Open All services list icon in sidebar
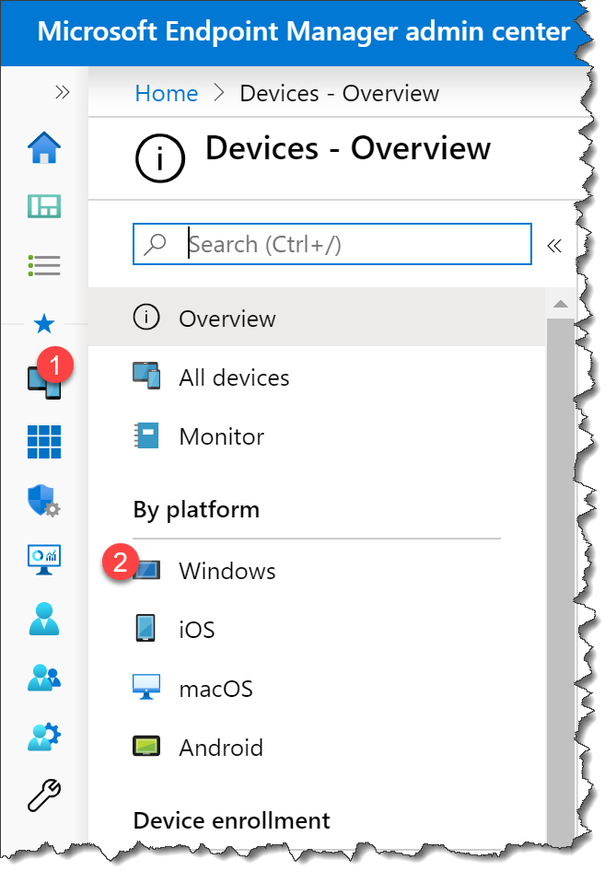The width and height of the screenshot is (616, 882). coord(44,266)
